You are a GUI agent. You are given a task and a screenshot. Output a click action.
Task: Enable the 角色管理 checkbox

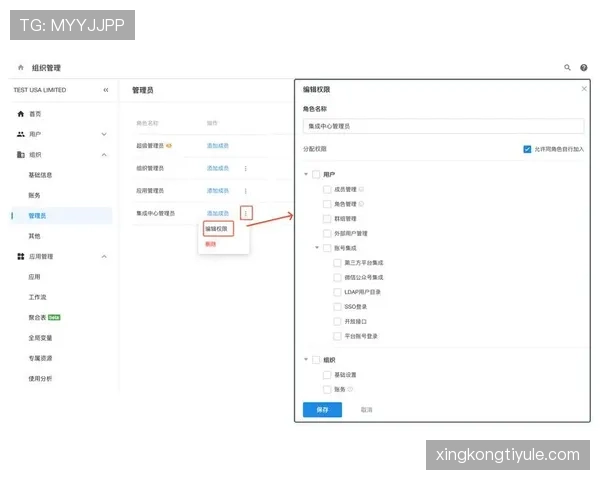pyautogui.click(x=327, y=204)
